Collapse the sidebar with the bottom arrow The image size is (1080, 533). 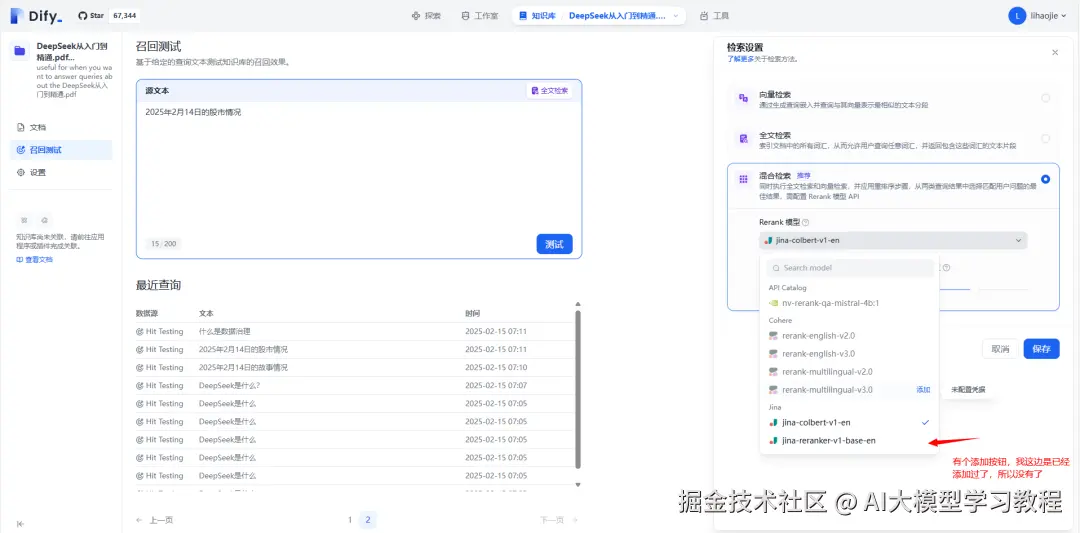point(21,524)
